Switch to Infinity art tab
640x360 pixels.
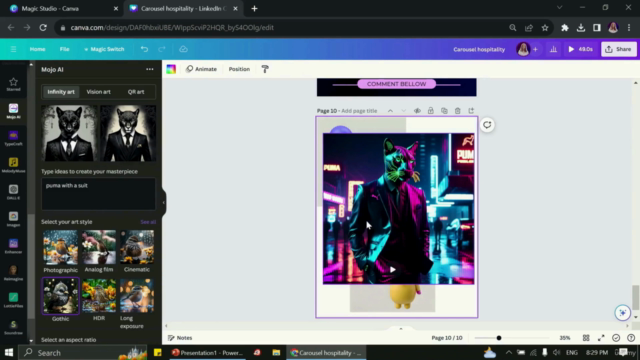pyautogui.click(x=61, y=92)
